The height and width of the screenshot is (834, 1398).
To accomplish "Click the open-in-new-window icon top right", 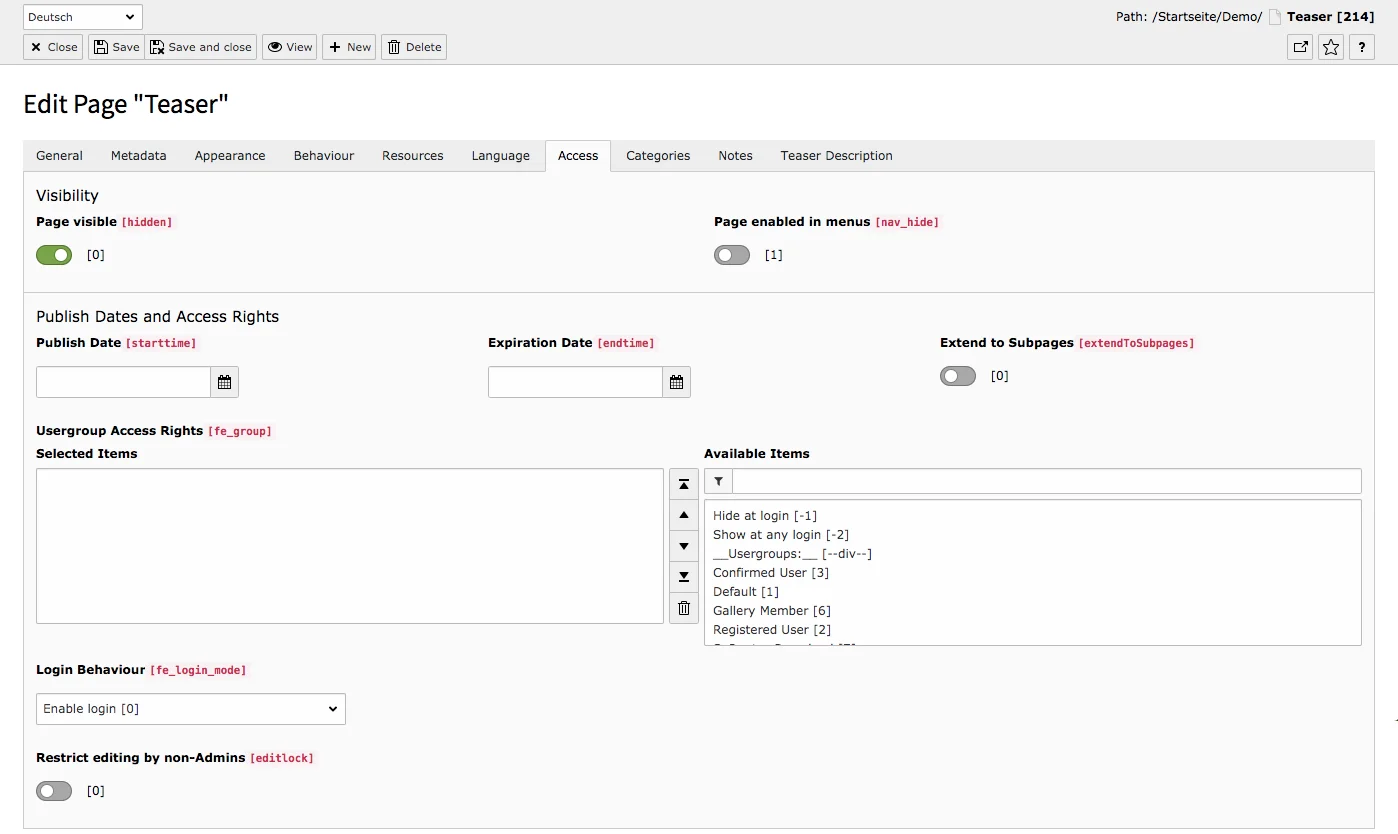I will (1299, 47).
